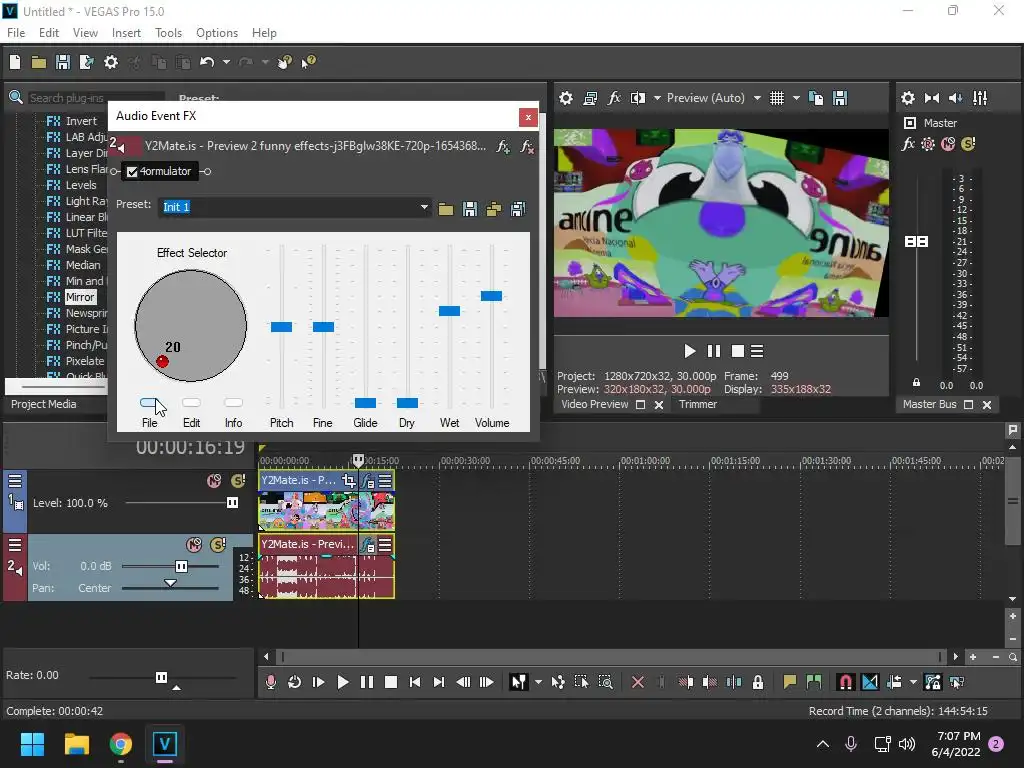Open the Auto Ripple dropdown arrow
This screenshot has height=768, width=1024.
[913, 682]
